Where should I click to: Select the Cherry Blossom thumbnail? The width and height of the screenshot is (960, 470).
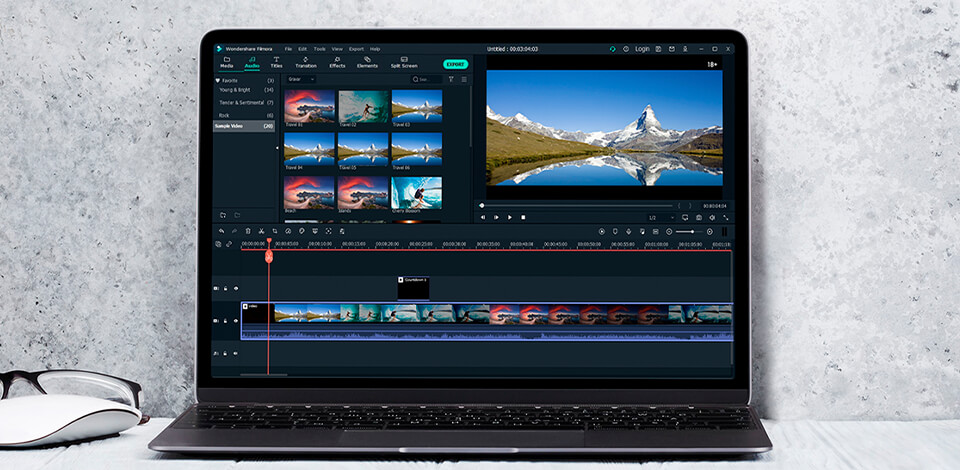[417, 193]
